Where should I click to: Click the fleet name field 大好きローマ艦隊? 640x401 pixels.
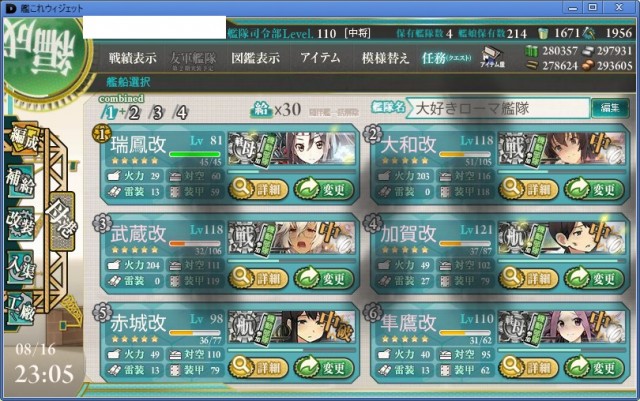498,109
